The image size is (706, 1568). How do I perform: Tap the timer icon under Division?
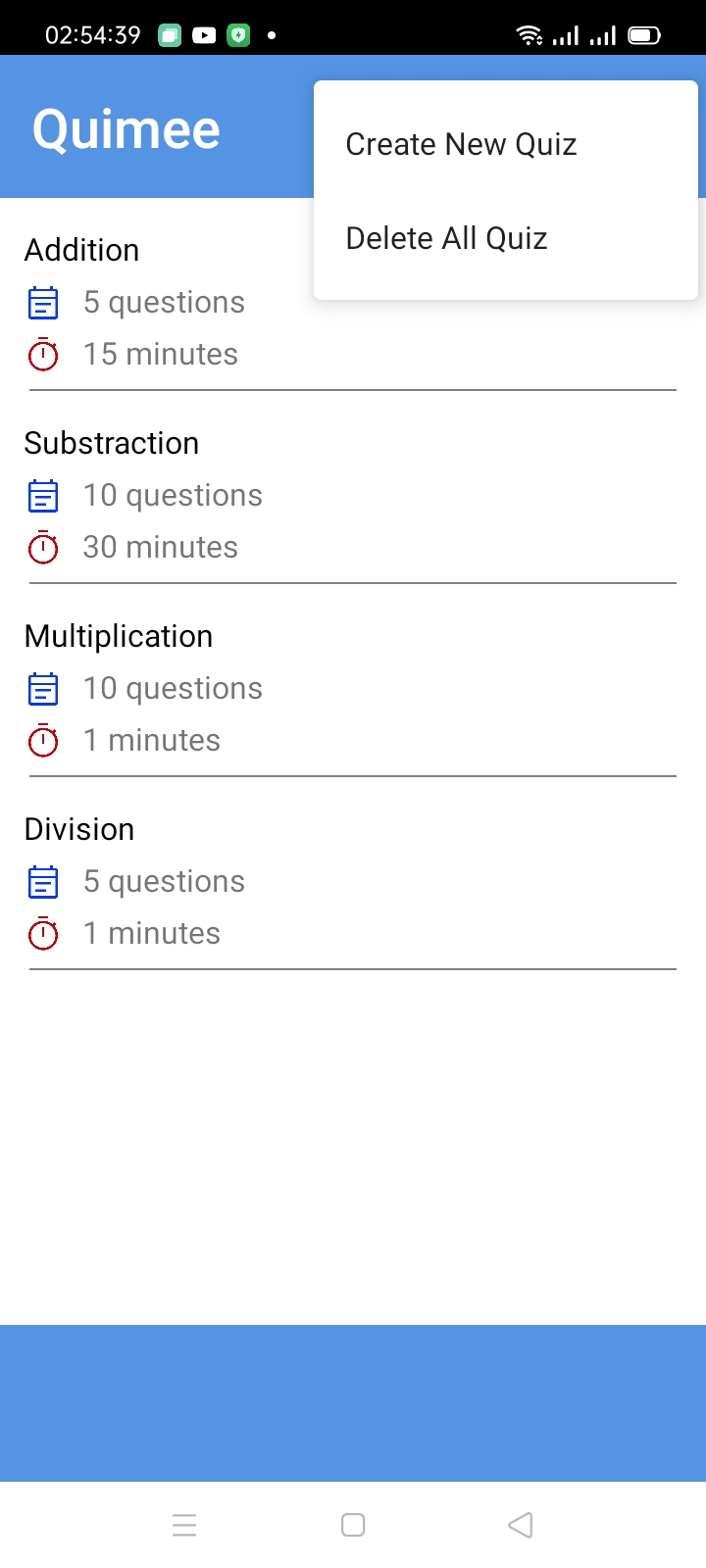pyautogui.click(x=43, y=933)
